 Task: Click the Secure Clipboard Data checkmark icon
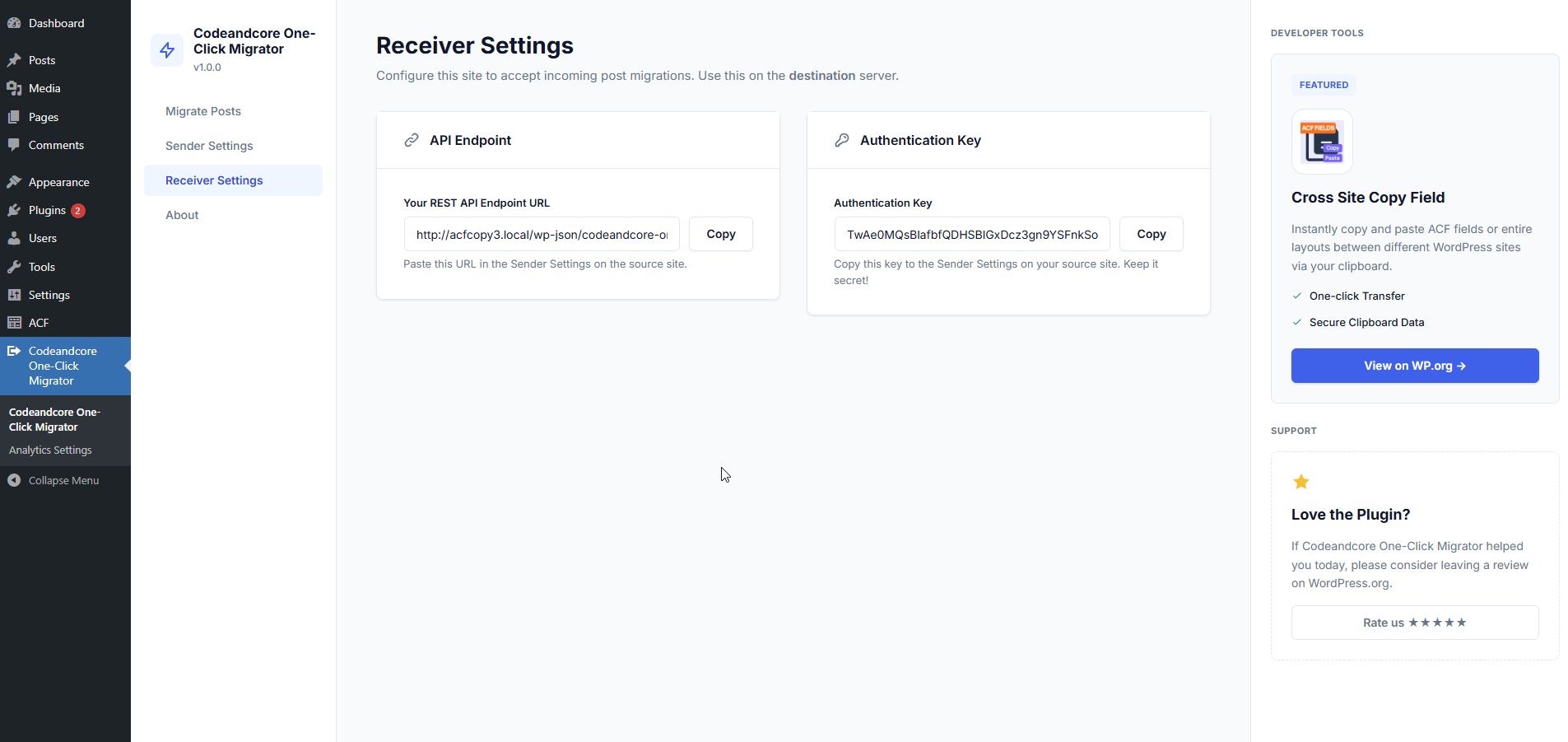pyautogui.click(x=1297, y=322)
